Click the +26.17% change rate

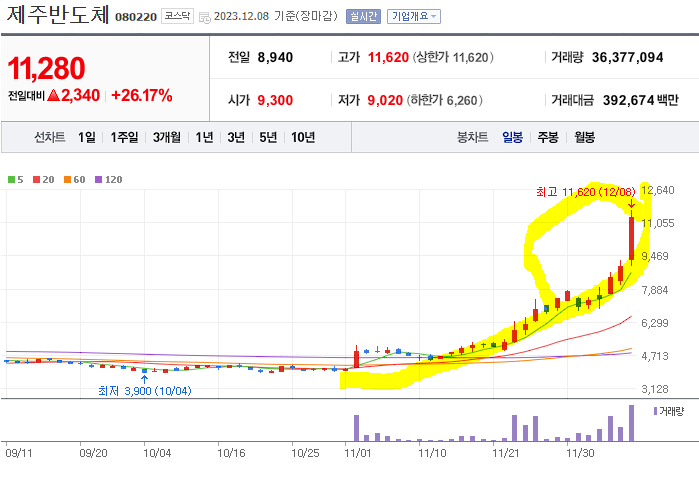pos(142,95)
